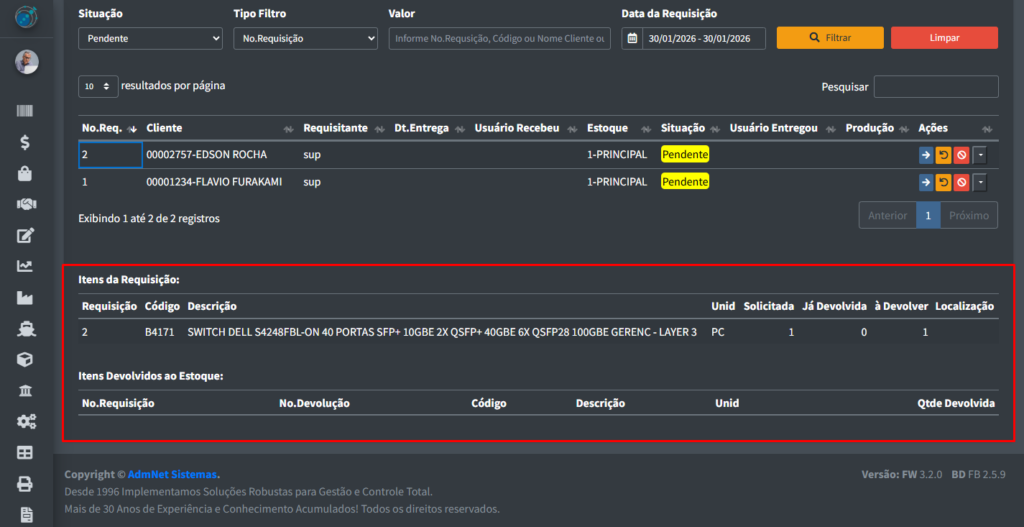This screenshot has height=527, width=1024.
Task: Open the barcode icon in the sidebar
Action: [x=26, y=112]
